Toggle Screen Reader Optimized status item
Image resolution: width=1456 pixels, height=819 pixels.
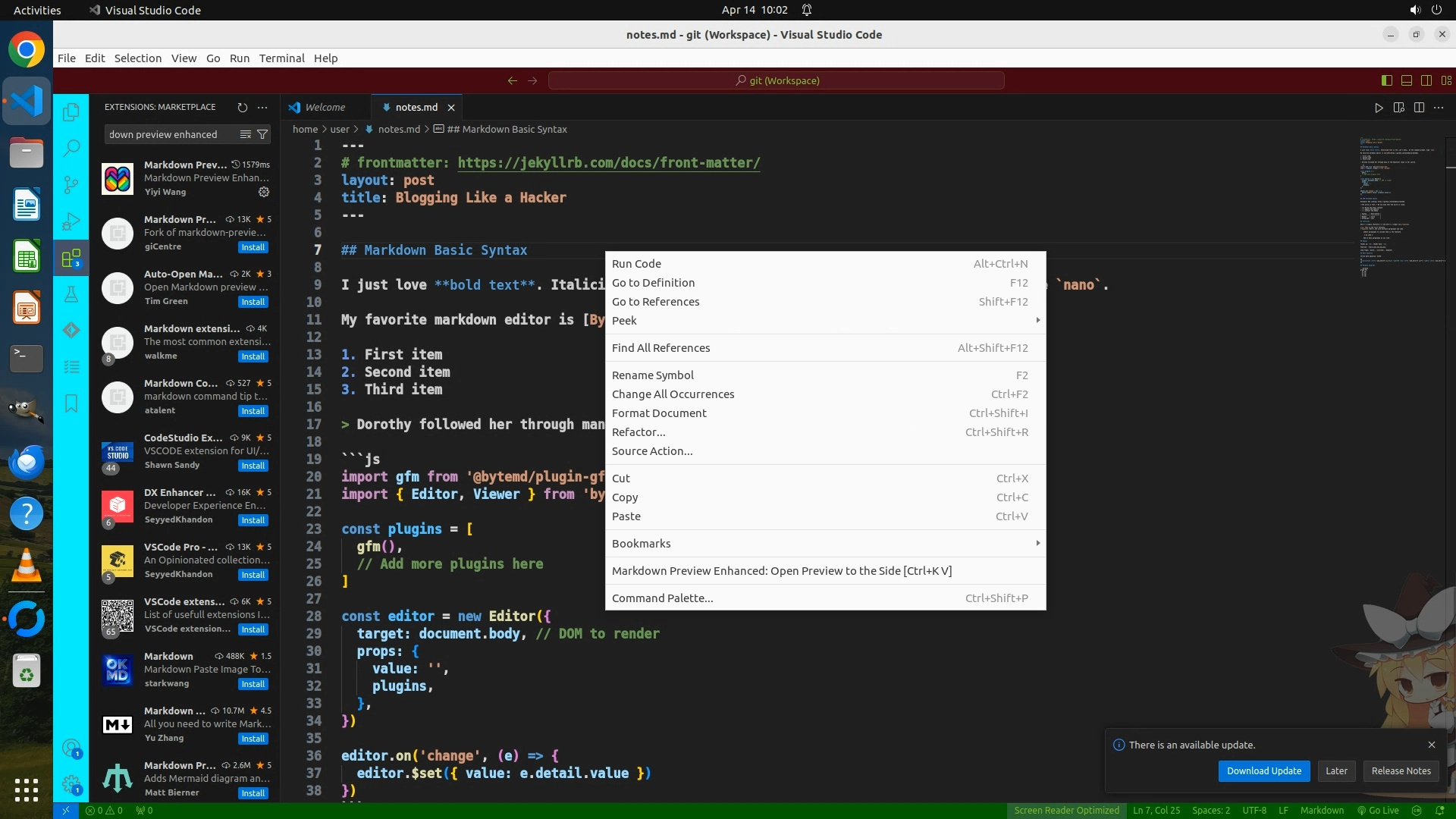coord(1066,810)
